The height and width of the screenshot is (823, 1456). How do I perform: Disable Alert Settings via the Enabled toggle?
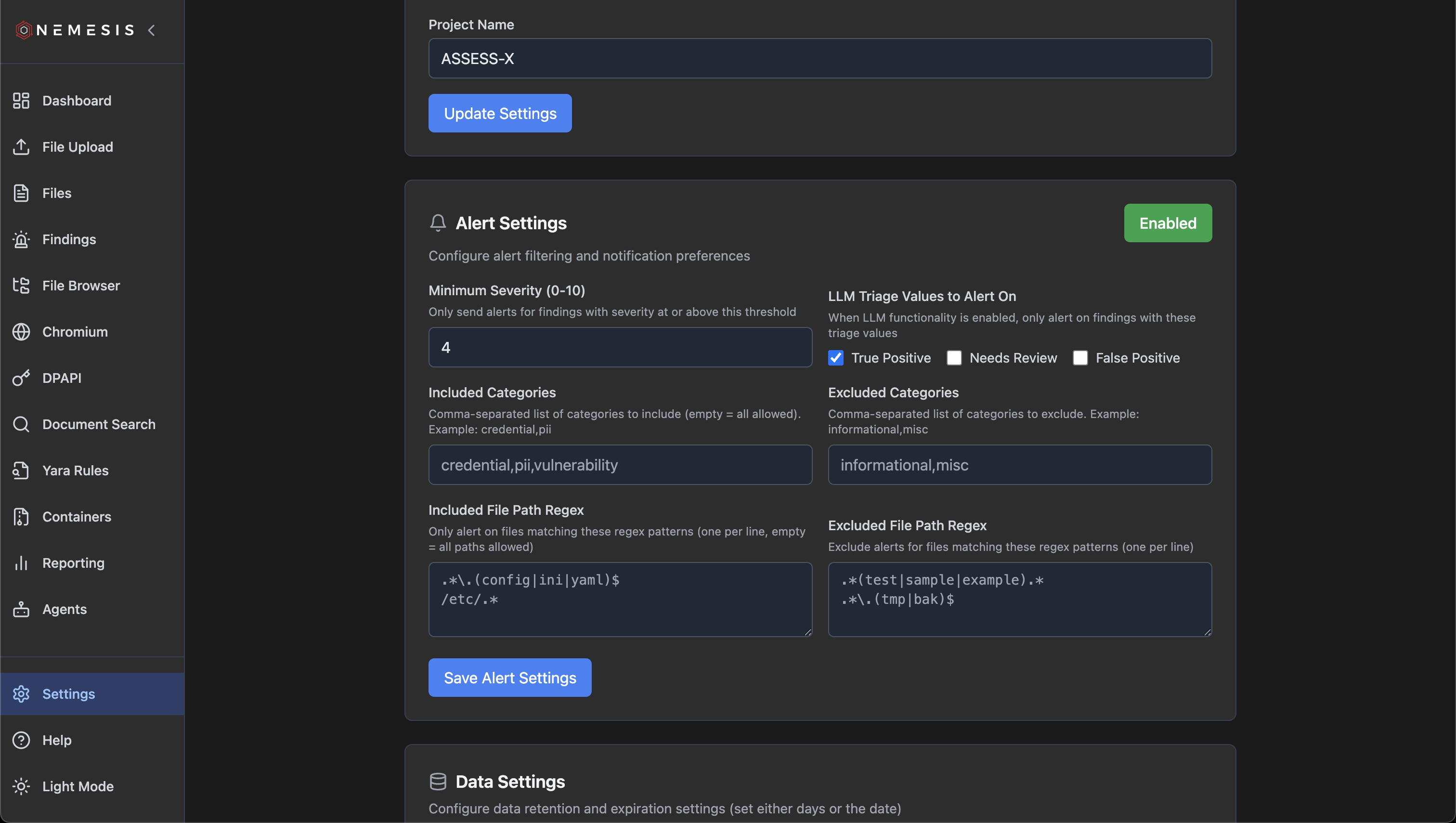(x=1167, y=222)
